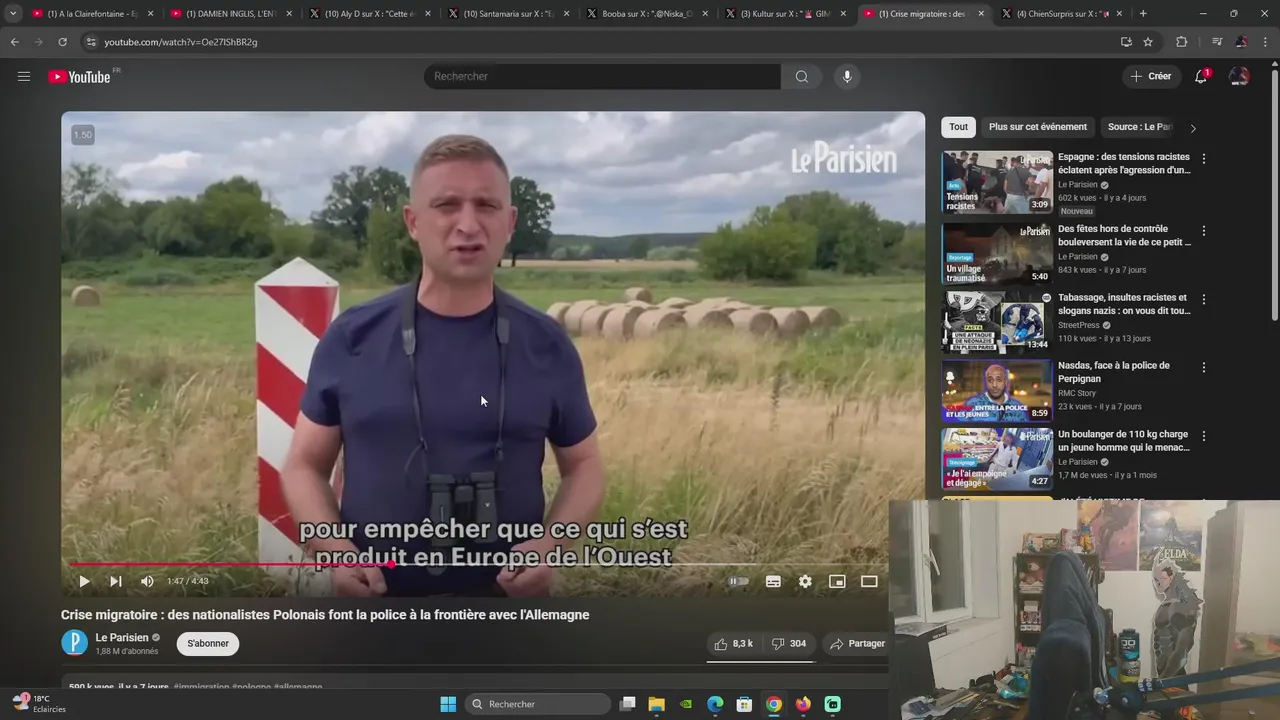This screenshot has height=720, width=1280.
Task: Open the weather widget 18°C
Action: (39, 704)
